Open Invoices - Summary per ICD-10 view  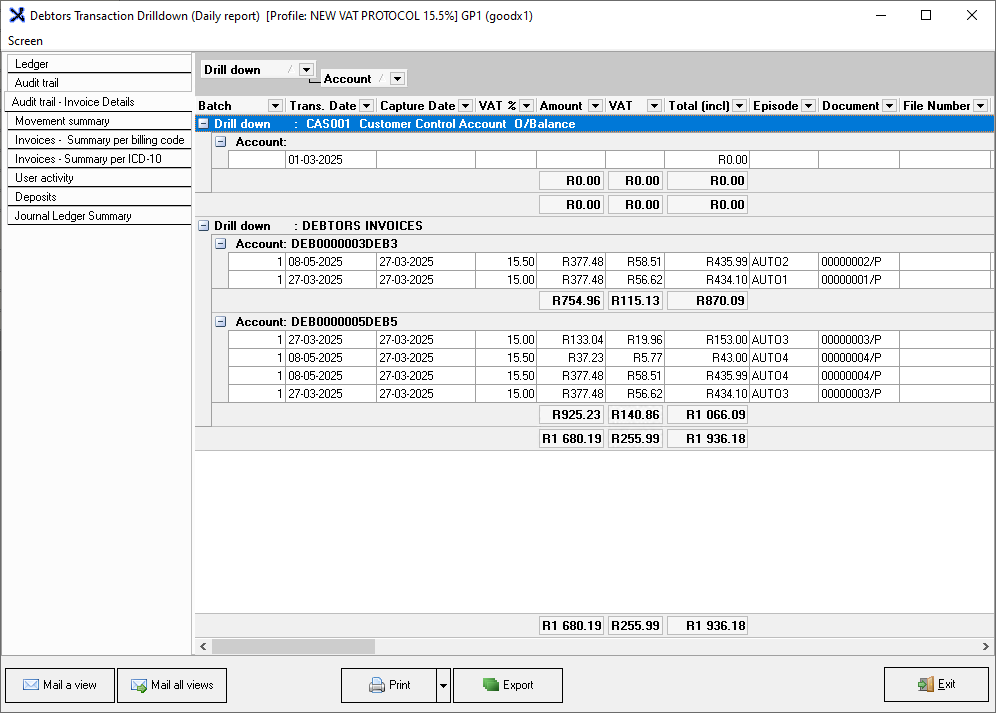88,159
